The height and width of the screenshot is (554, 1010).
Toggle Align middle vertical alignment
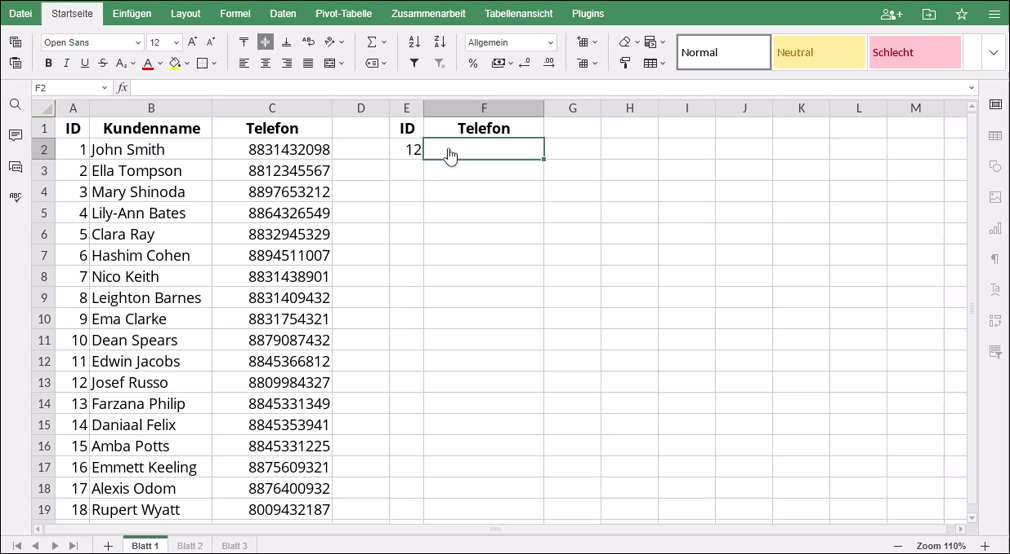pos(265,43)
